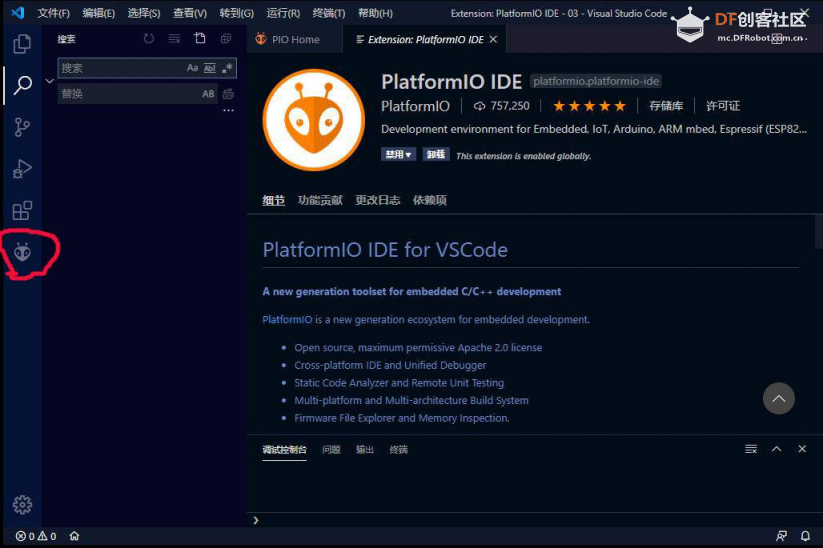Click the Replace All icon
Screen dimensions: 823x548
click(x=228, y=94)
